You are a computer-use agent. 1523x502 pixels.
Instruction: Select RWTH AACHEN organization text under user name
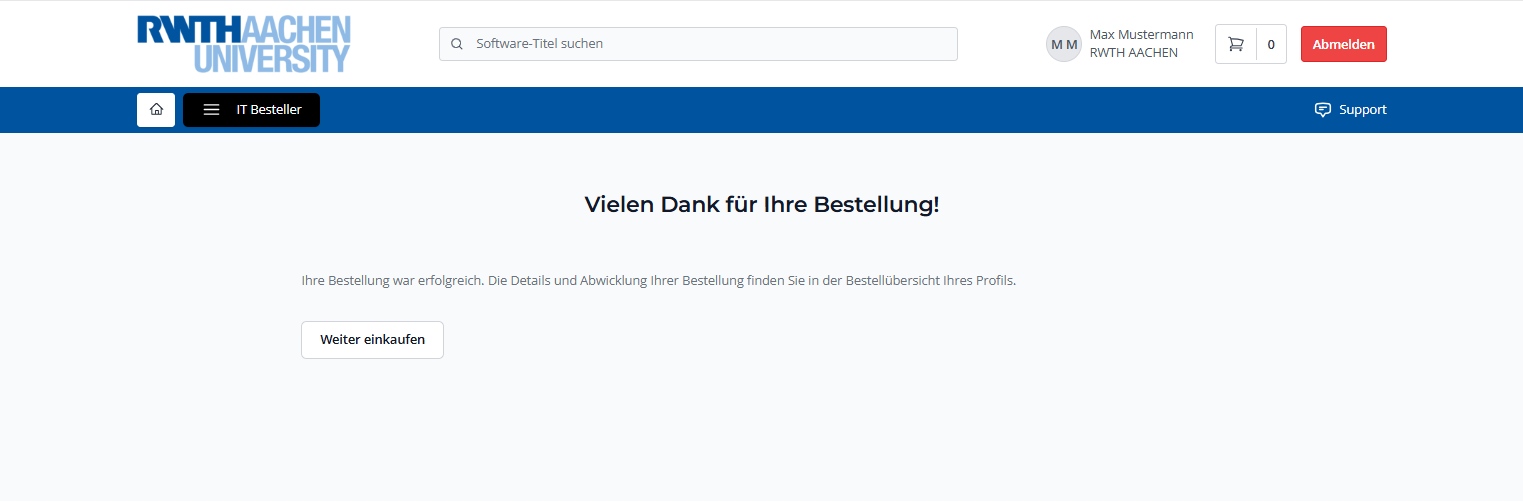(x=1133, y=53)
